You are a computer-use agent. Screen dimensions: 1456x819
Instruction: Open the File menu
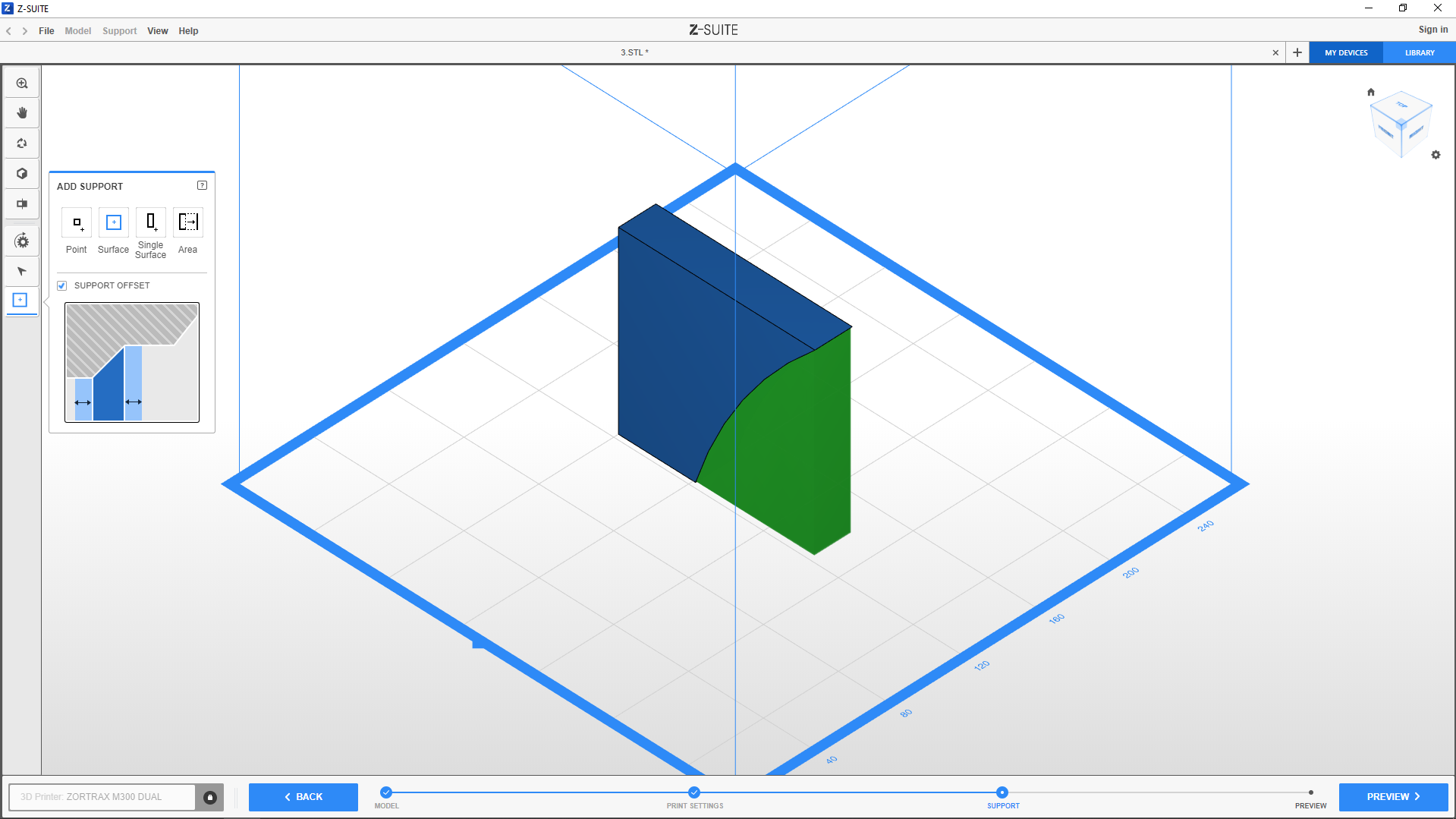pyautogui.click(x=46, y=31)
